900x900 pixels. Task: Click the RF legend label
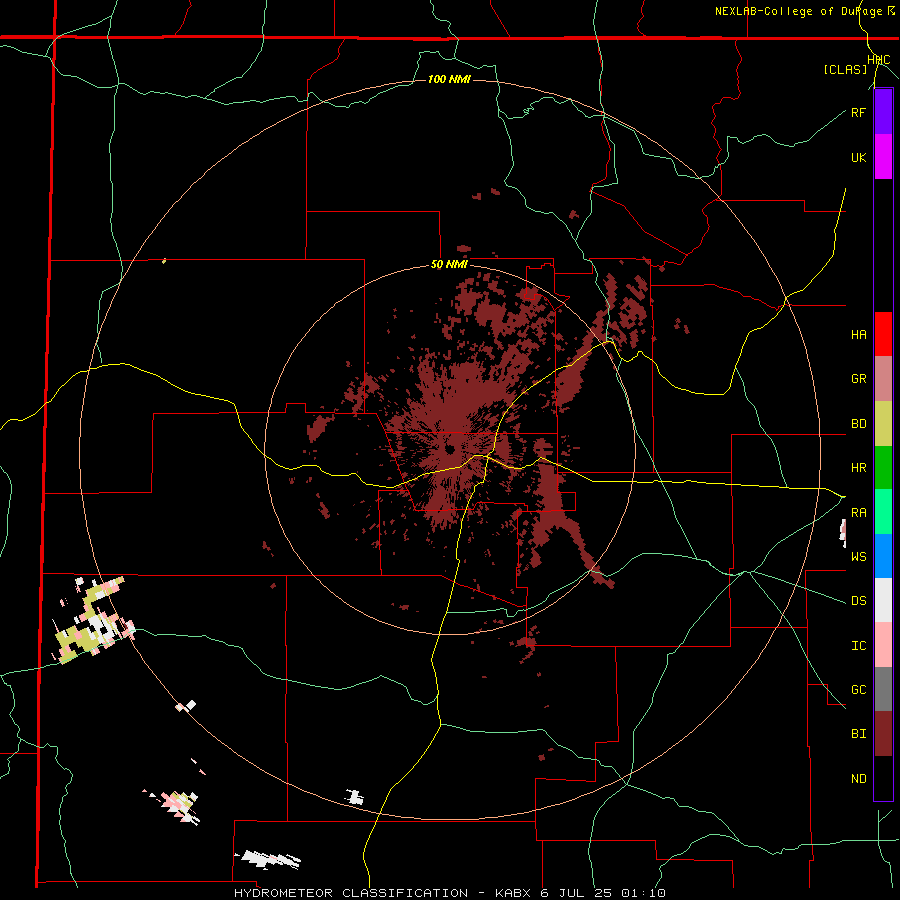pos(858,112)
